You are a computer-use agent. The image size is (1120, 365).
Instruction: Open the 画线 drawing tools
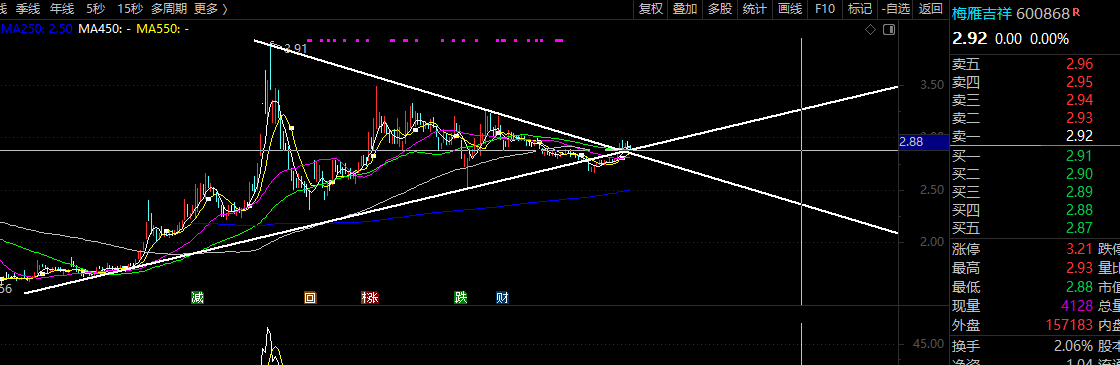pyautogui.click(x=790, y=9)
